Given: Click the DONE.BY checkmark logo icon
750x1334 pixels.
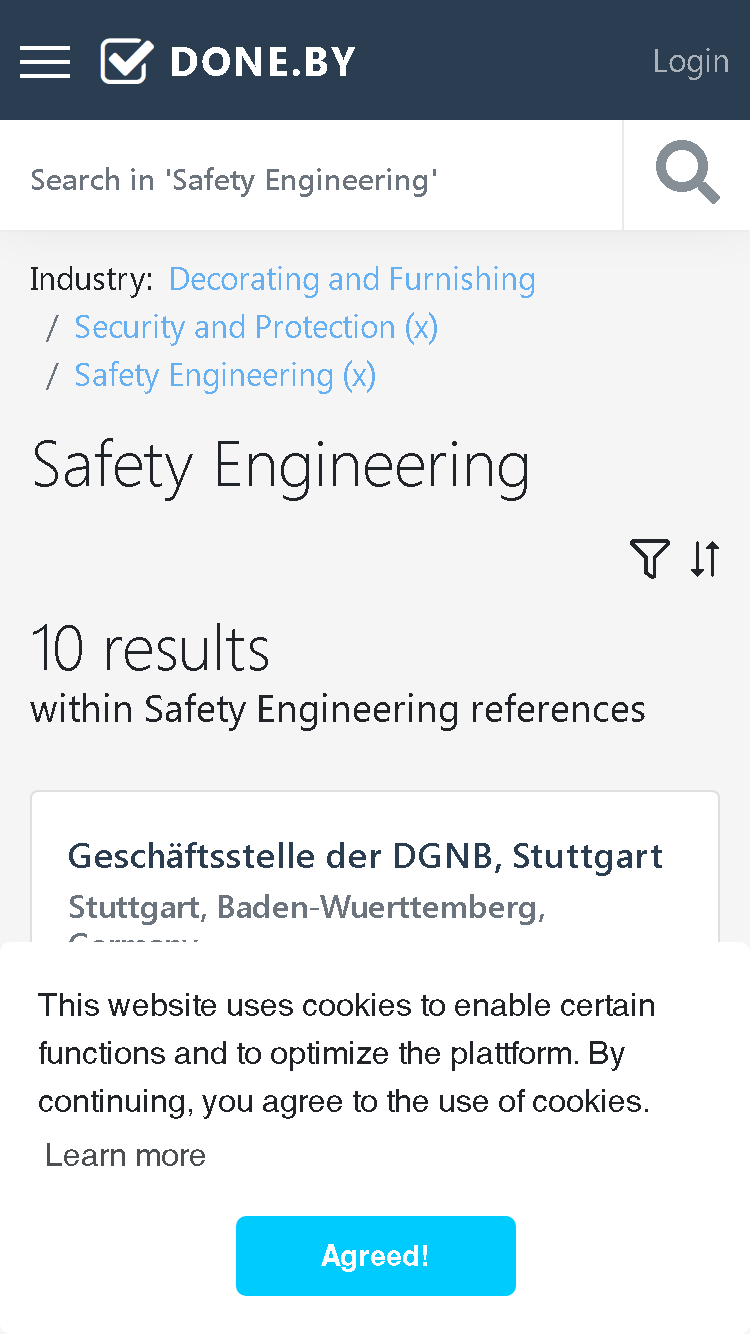Looking at the screenshot, I should 127,61.
